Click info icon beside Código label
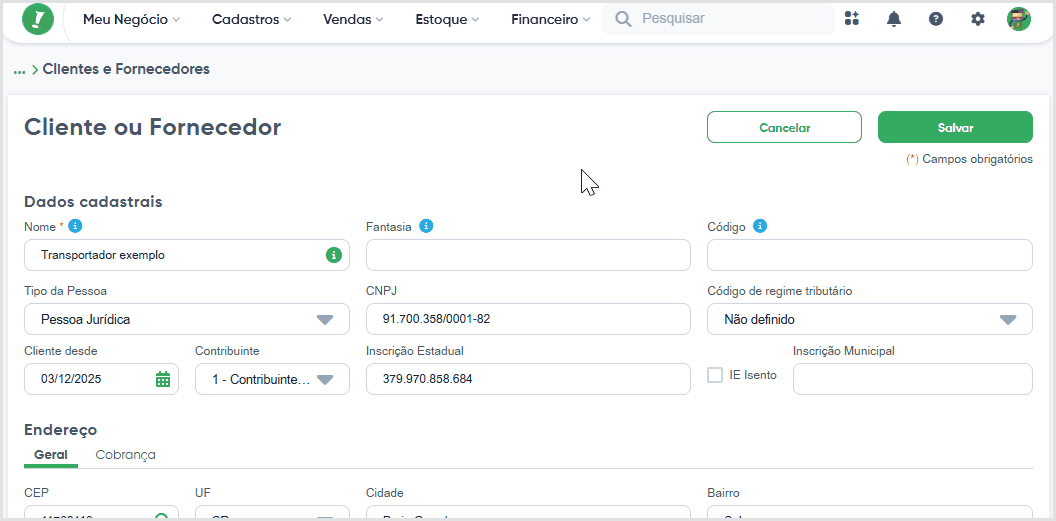The height and width of the screenshot is (521, 1056). (x=760, y=226)
